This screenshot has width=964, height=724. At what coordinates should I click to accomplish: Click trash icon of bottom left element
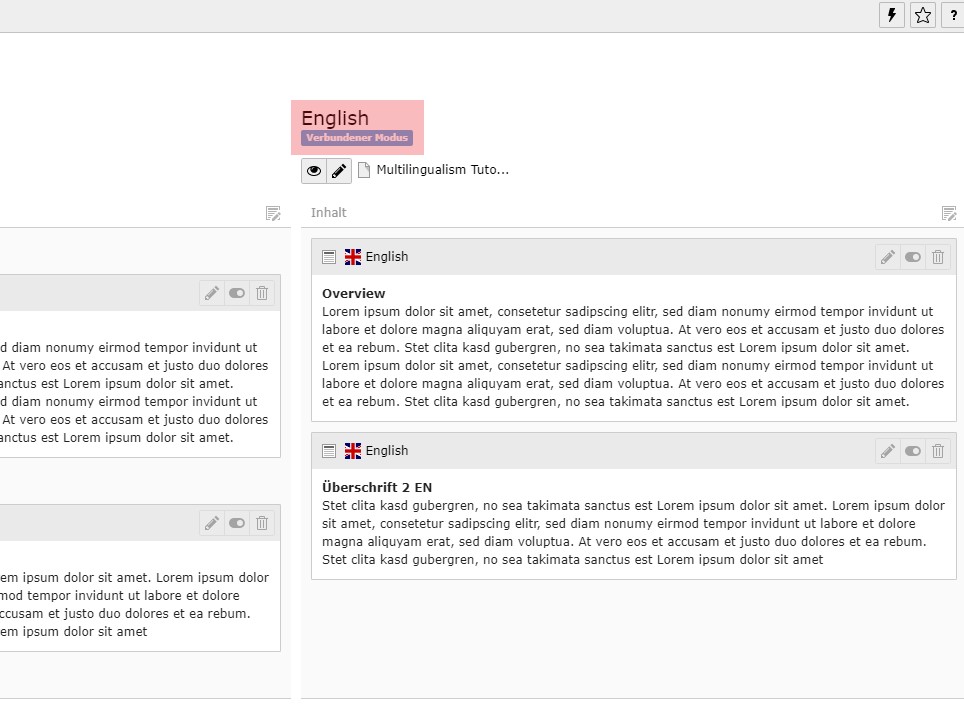click(x=262, y=523)
